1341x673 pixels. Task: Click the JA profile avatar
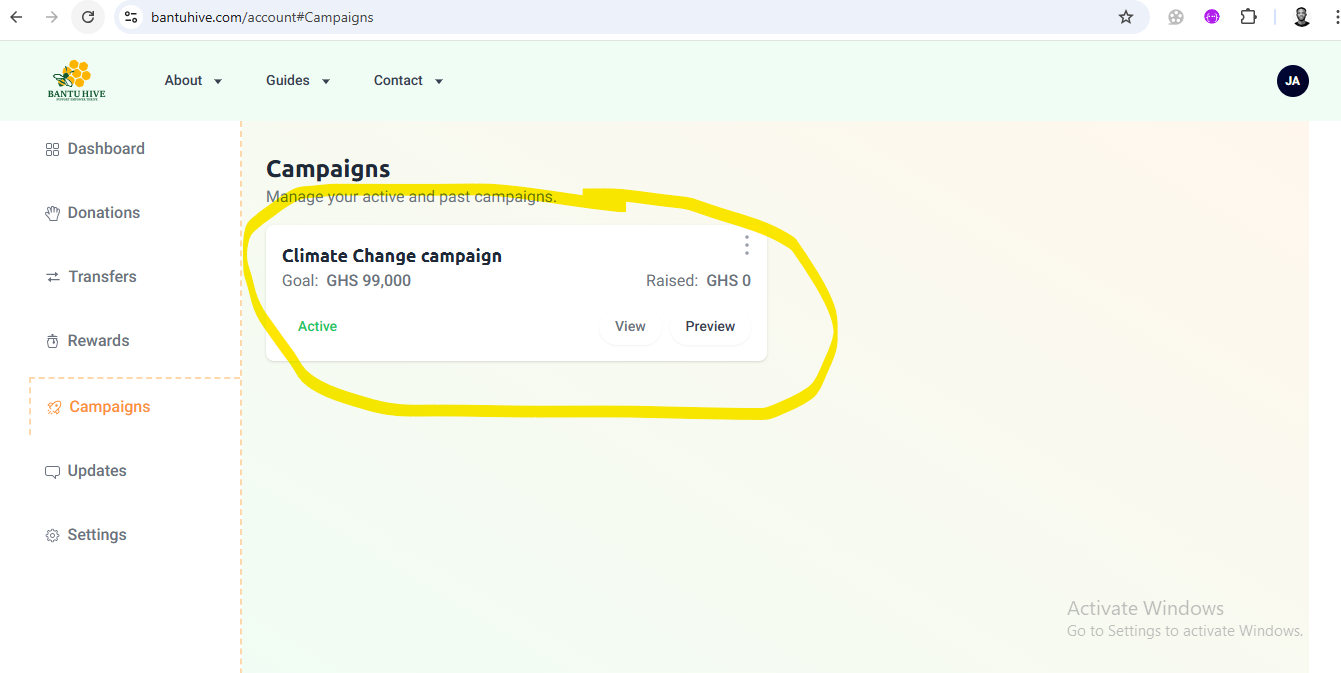(x=1292, y=81)
